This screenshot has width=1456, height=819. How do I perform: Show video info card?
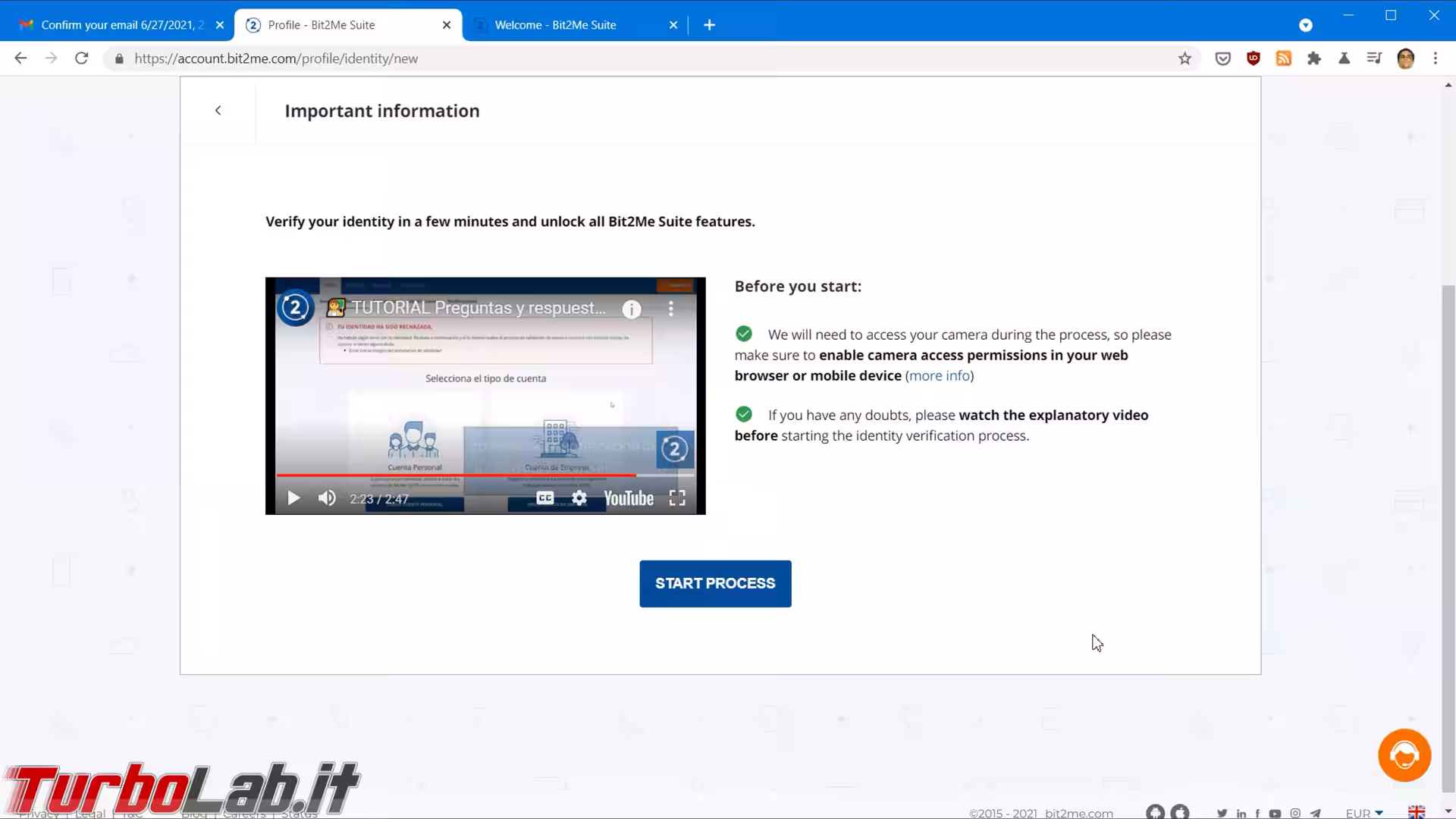632,309
